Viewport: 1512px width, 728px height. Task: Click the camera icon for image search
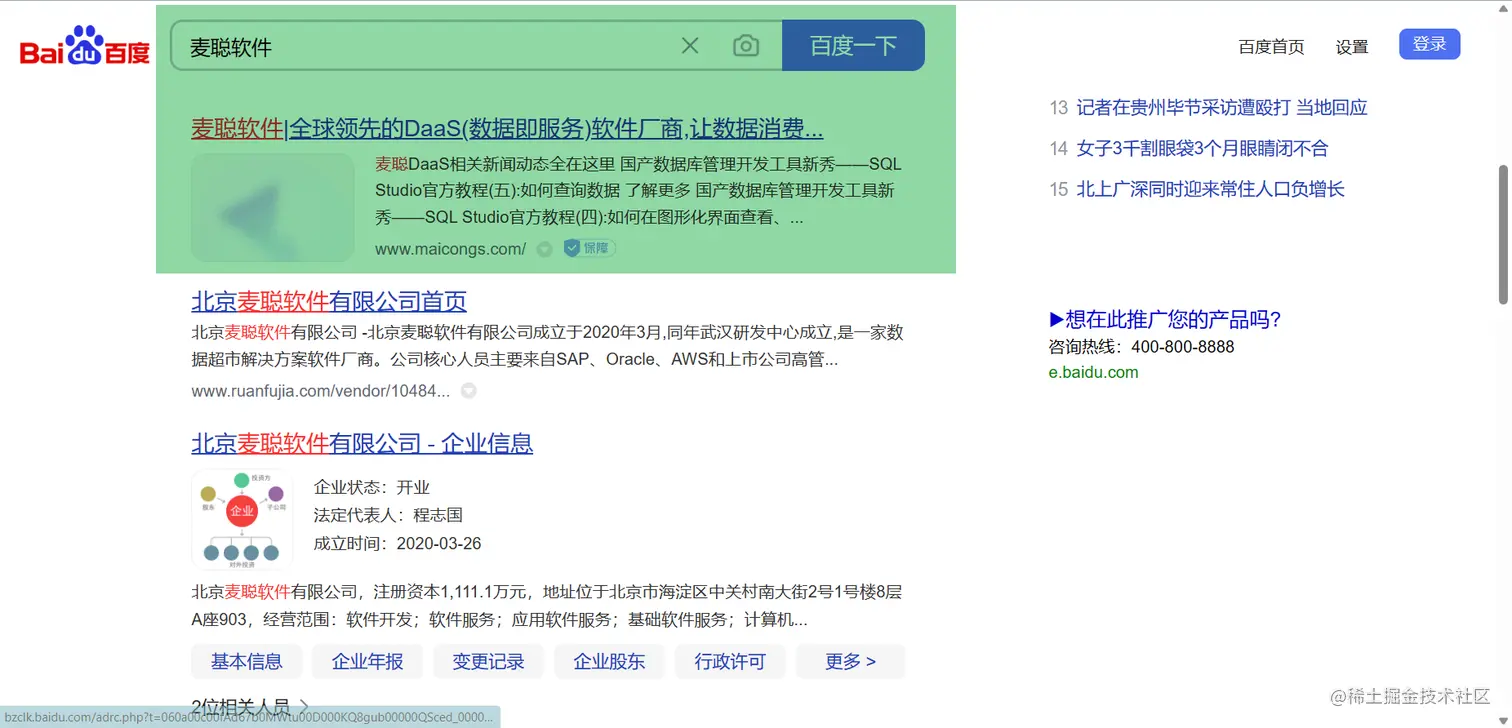[x=746, y=45]
